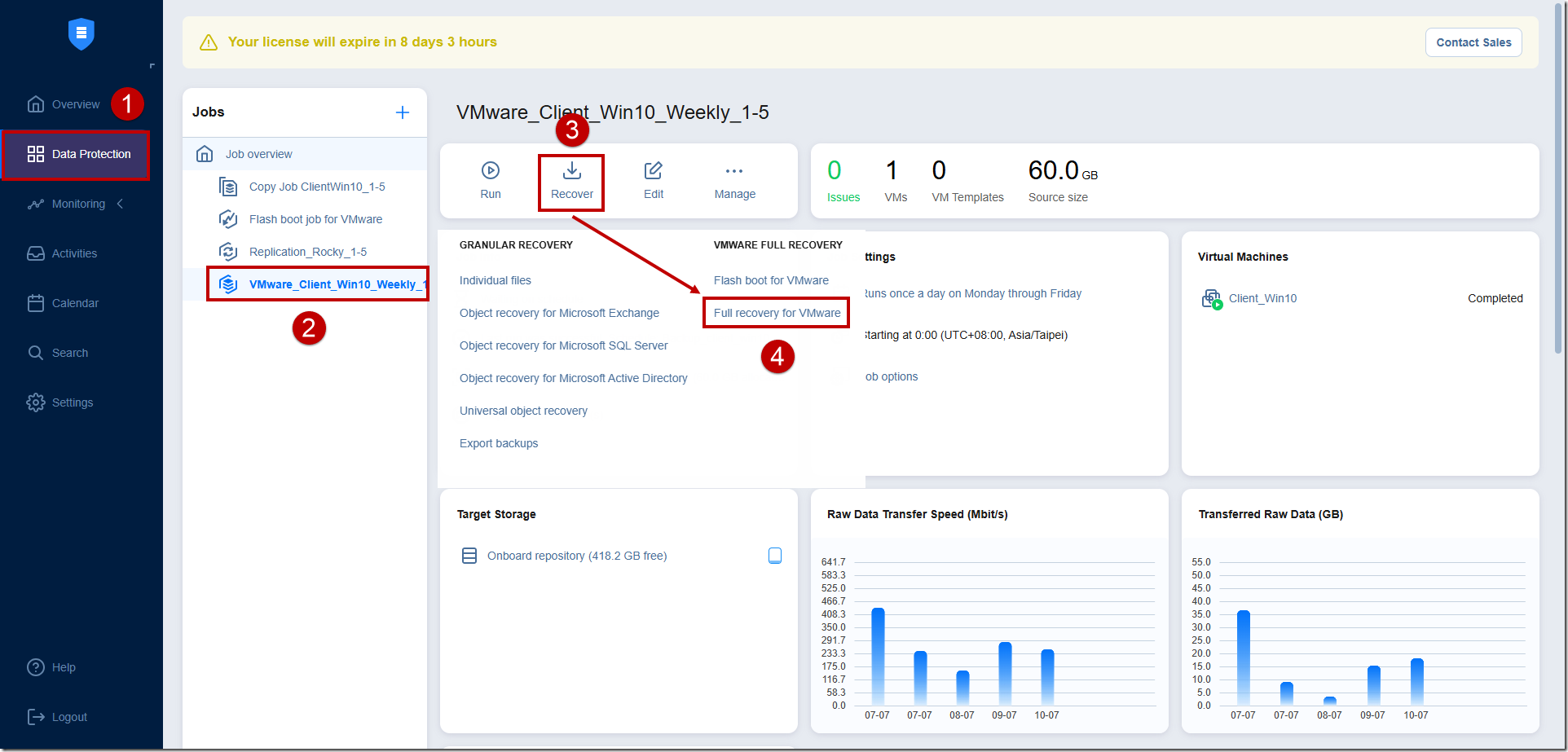Click the repository device icon at right
1568x752 pixels.
[x=775, y=556]
